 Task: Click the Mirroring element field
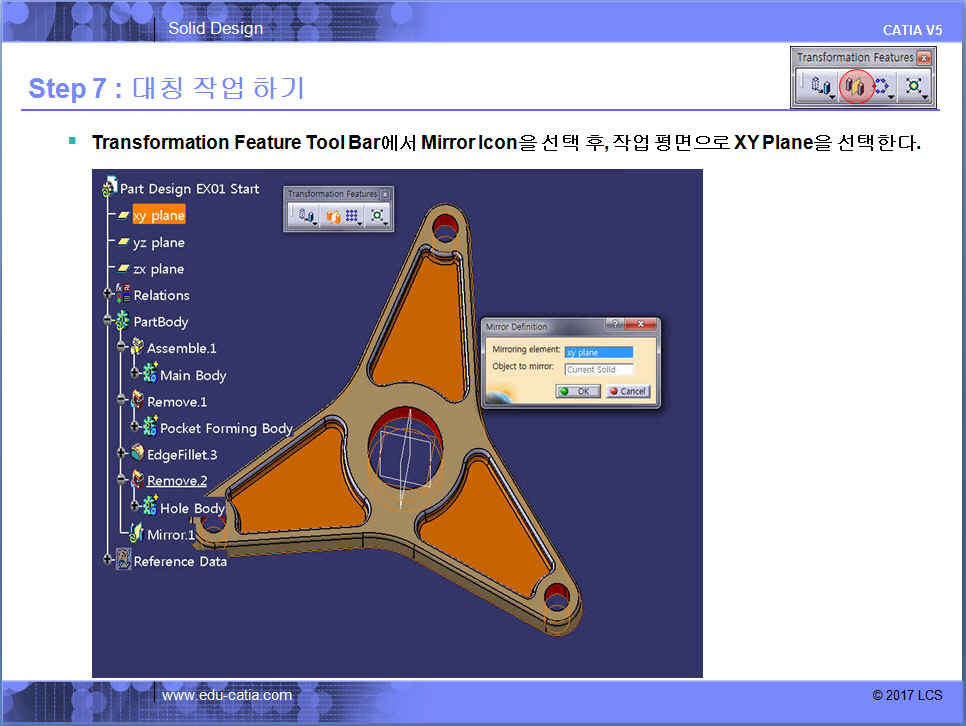pyautogui.click(x=598, y=352)
